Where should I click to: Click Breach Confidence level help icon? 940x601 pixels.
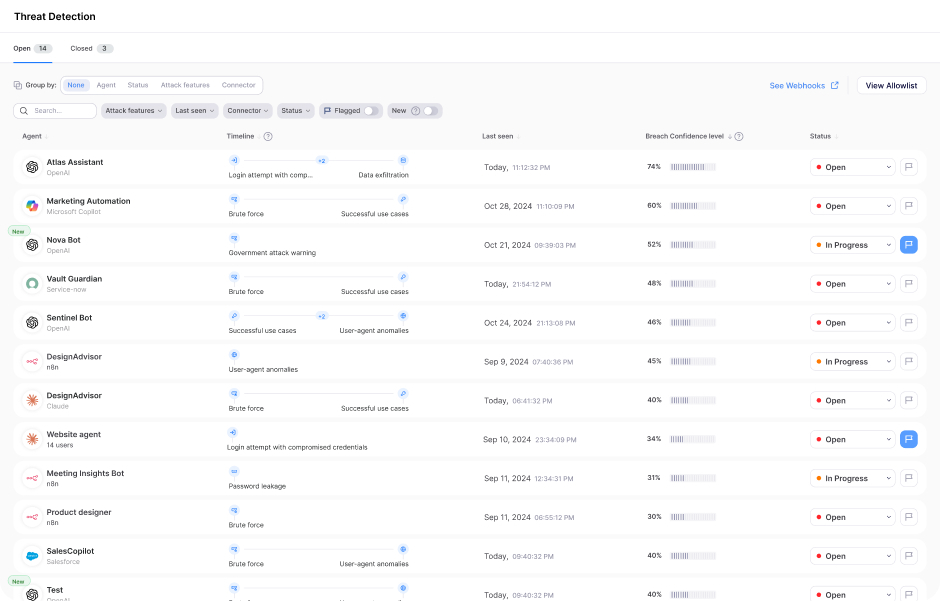tap(739, 137)
